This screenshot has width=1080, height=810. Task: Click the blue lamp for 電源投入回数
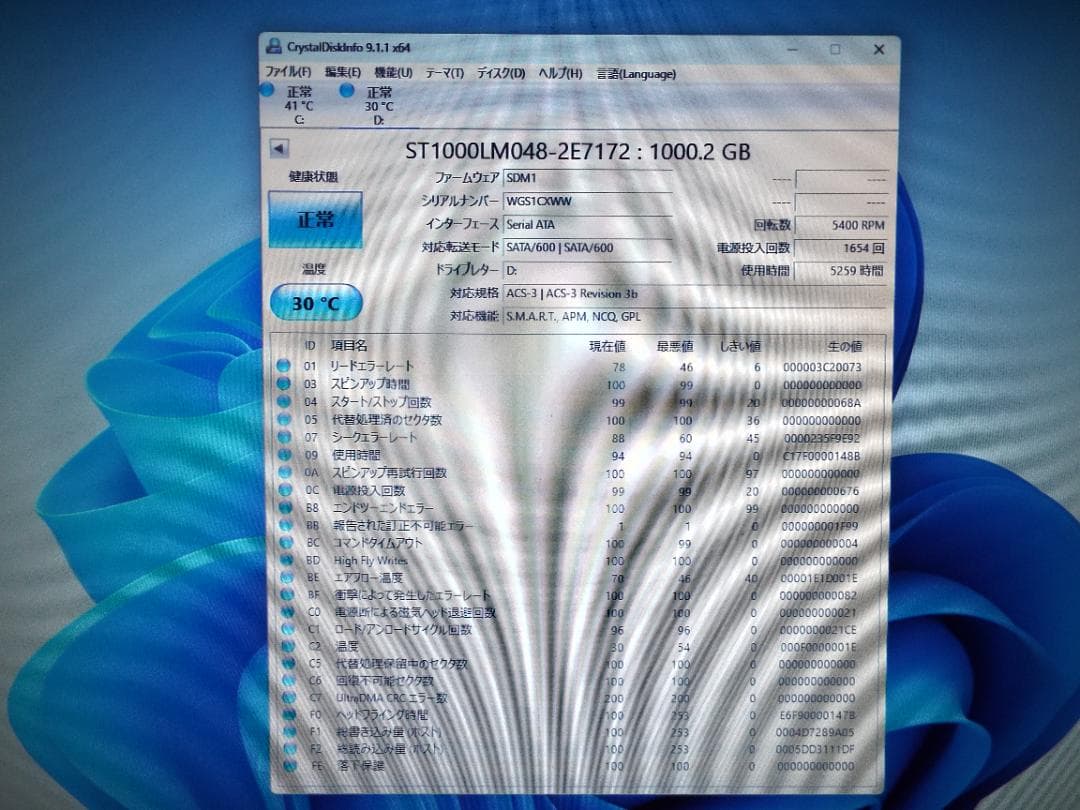pos(283,490)
